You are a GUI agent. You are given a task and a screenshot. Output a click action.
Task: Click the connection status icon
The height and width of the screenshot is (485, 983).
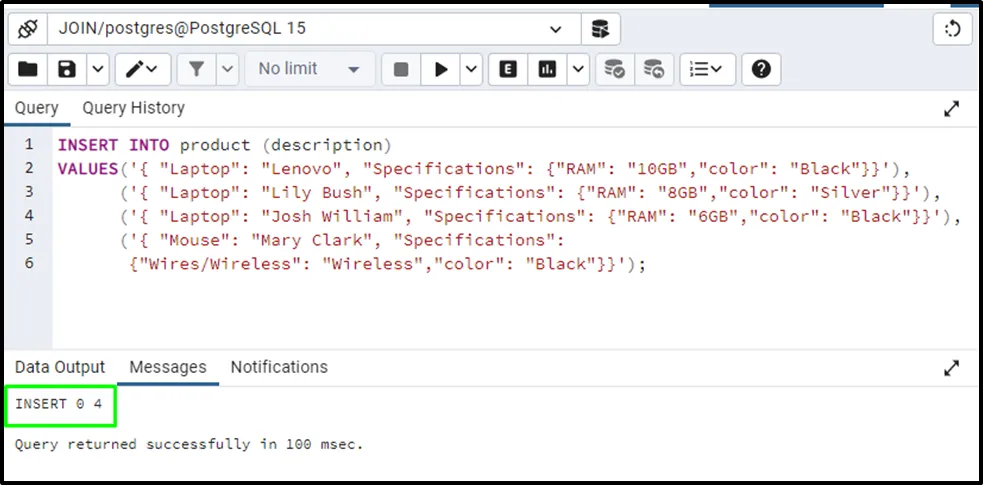27,29
